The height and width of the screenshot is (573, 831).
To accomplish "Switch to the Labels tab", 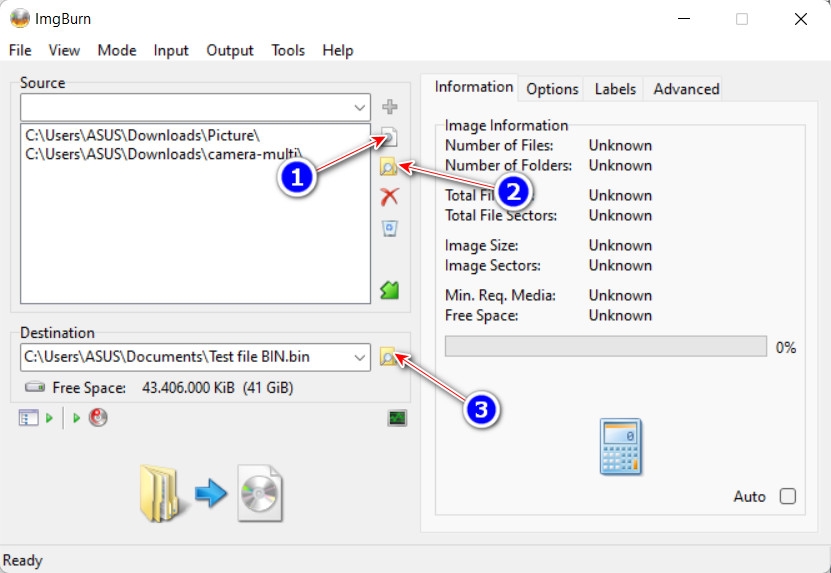I will pyautogui.click(x=615, y=89).
